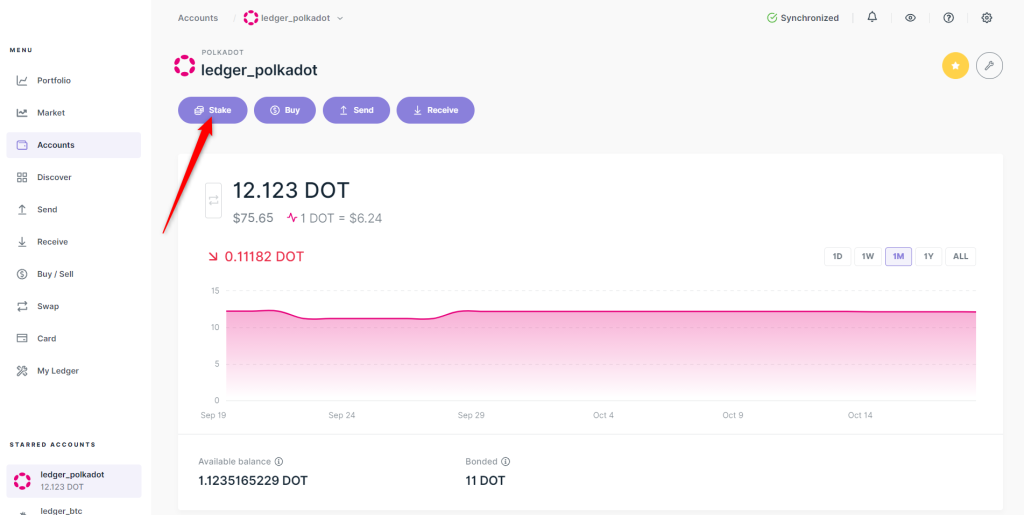Image resolution: width=1024 pixels, height=515 pixels.
Task: Click the Stake button
Action: point(212,110)
